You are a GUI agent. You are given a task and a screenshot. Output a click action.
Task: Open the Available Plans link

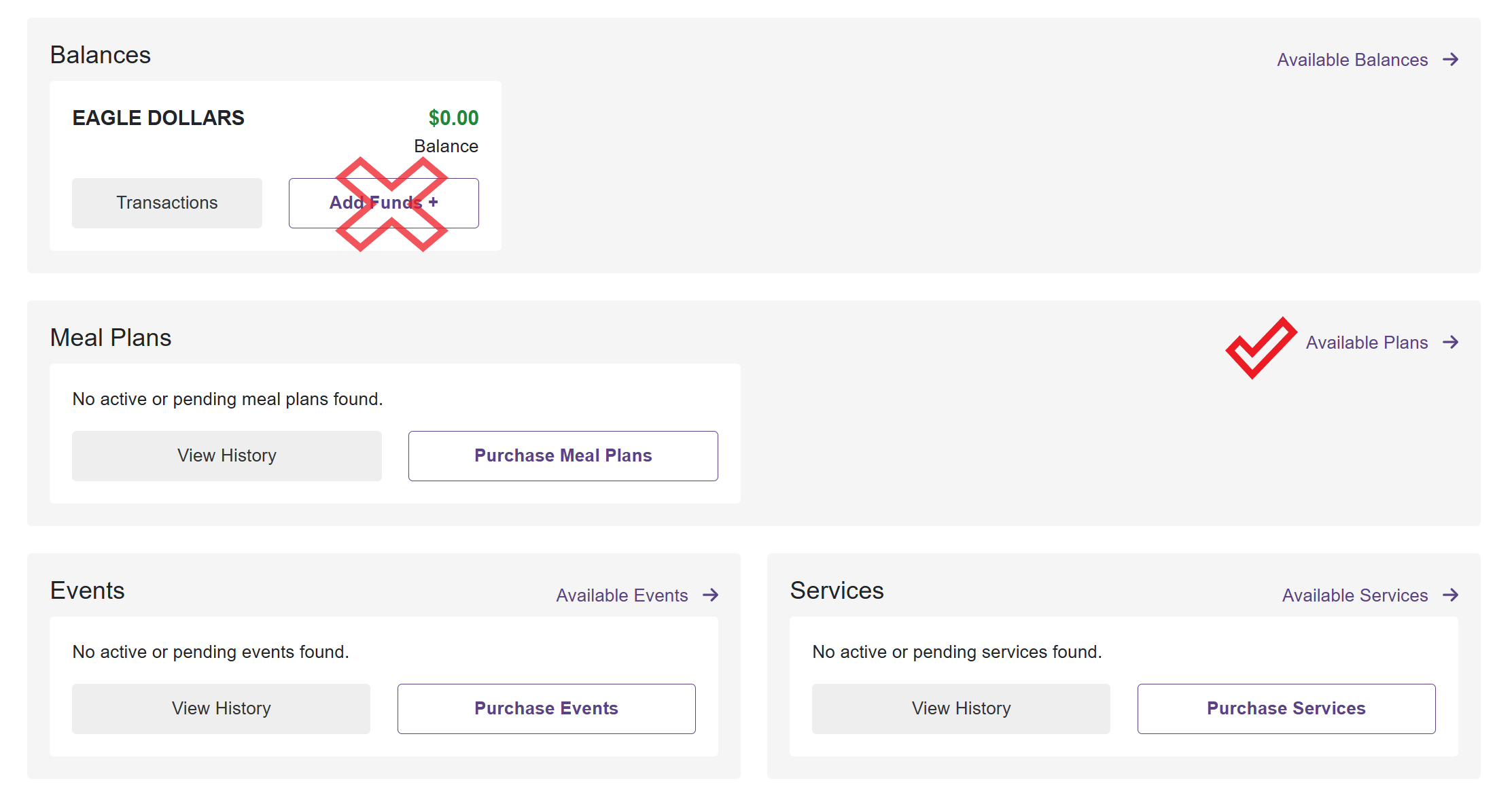click(1367, 343)
